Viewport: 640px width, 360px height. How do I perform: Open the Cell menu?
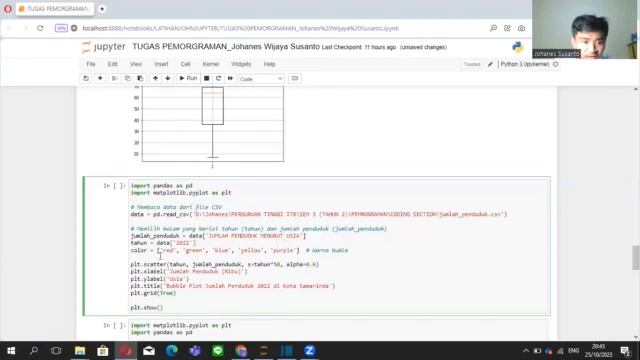point(185,64)
